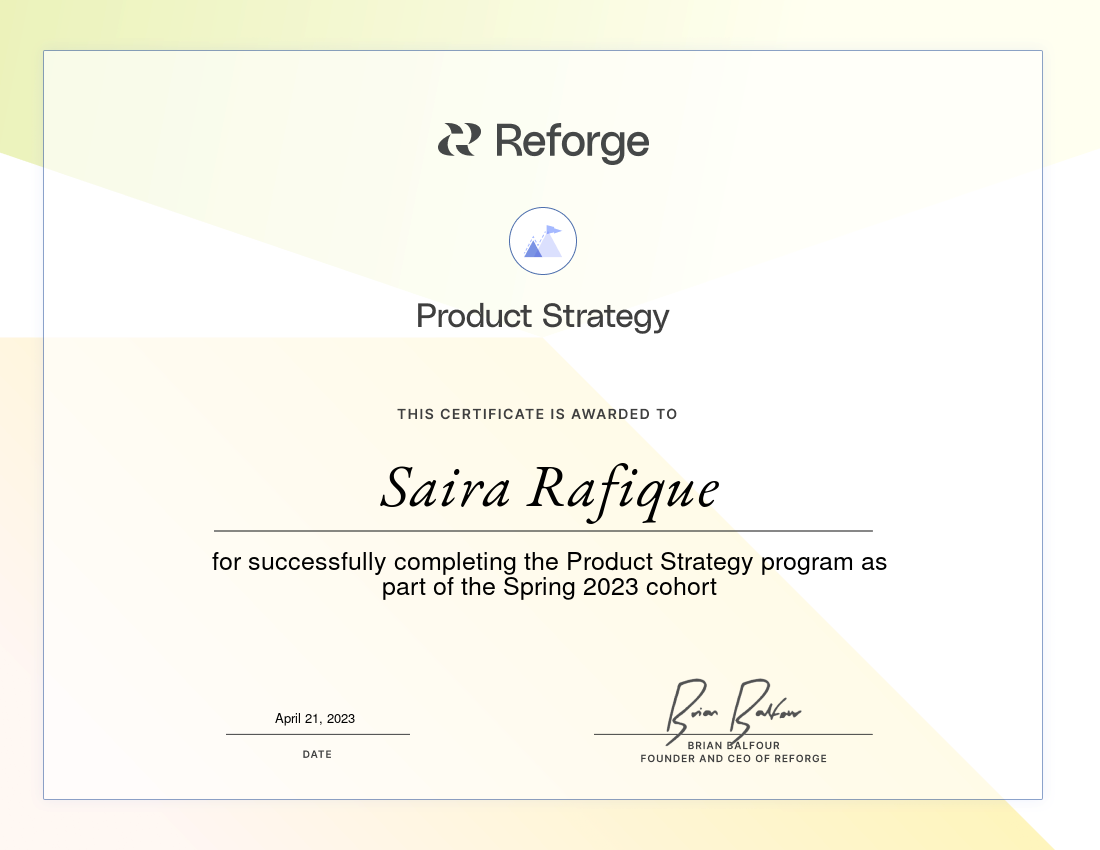Click the underline beneath the date
The width and height of the screenshot is (1100, 850).
click(x=317, y=734)
